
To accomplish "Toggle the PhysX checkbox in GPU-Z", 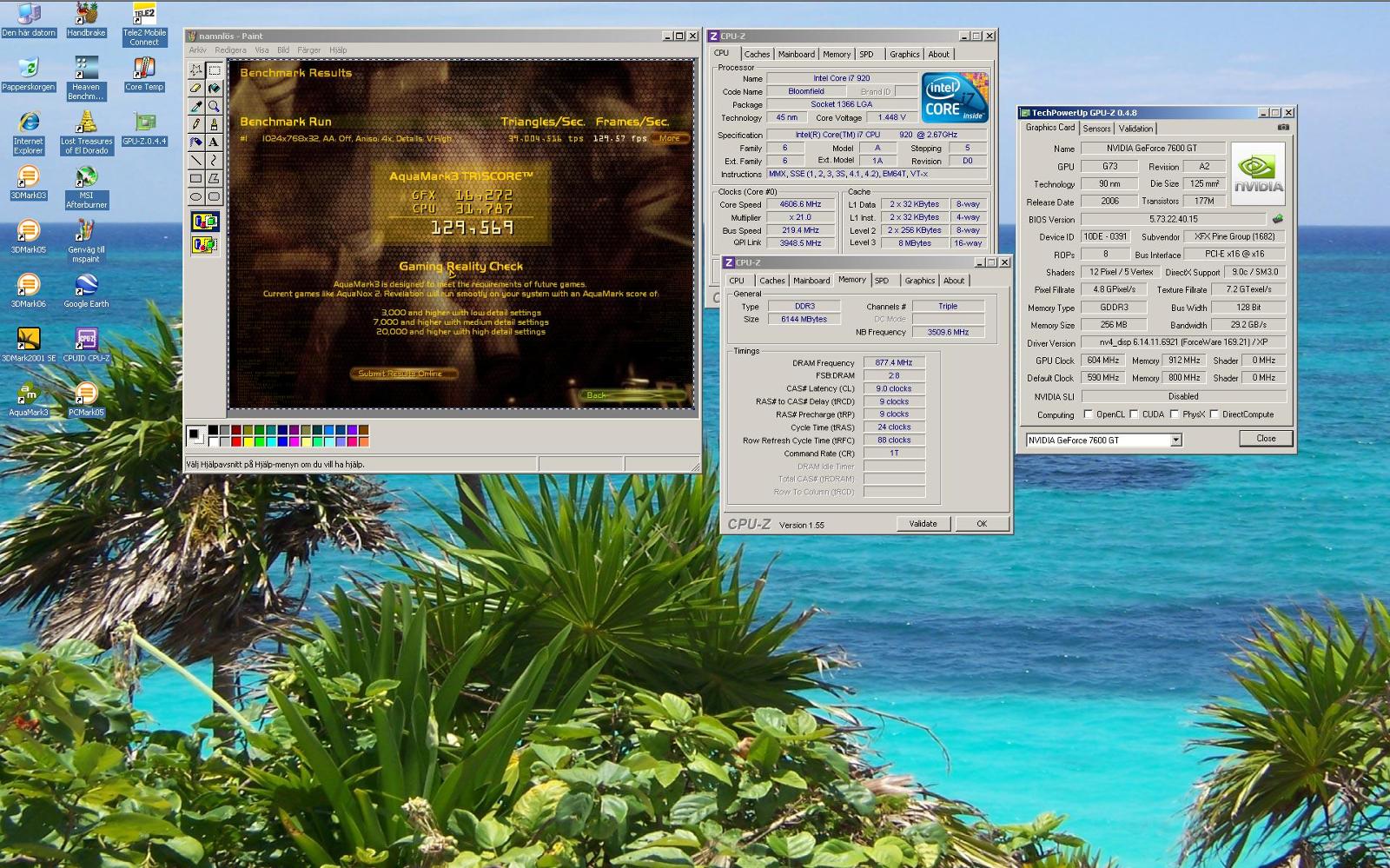I will pos(1175,414).
